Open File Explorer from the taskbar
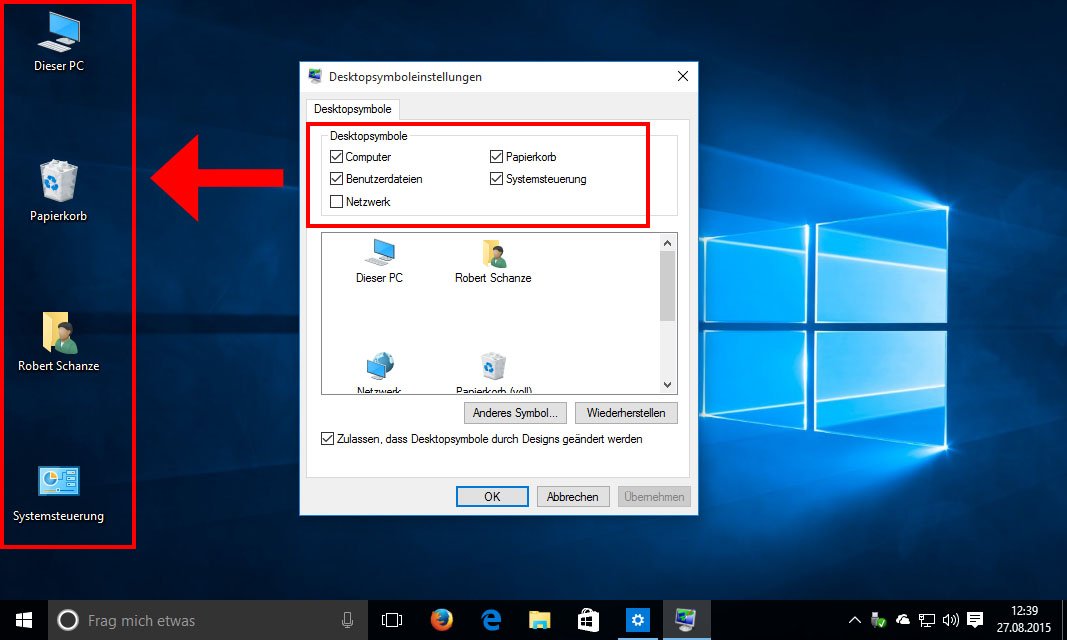Screen dimensions: 1067x640 [539, 620]
